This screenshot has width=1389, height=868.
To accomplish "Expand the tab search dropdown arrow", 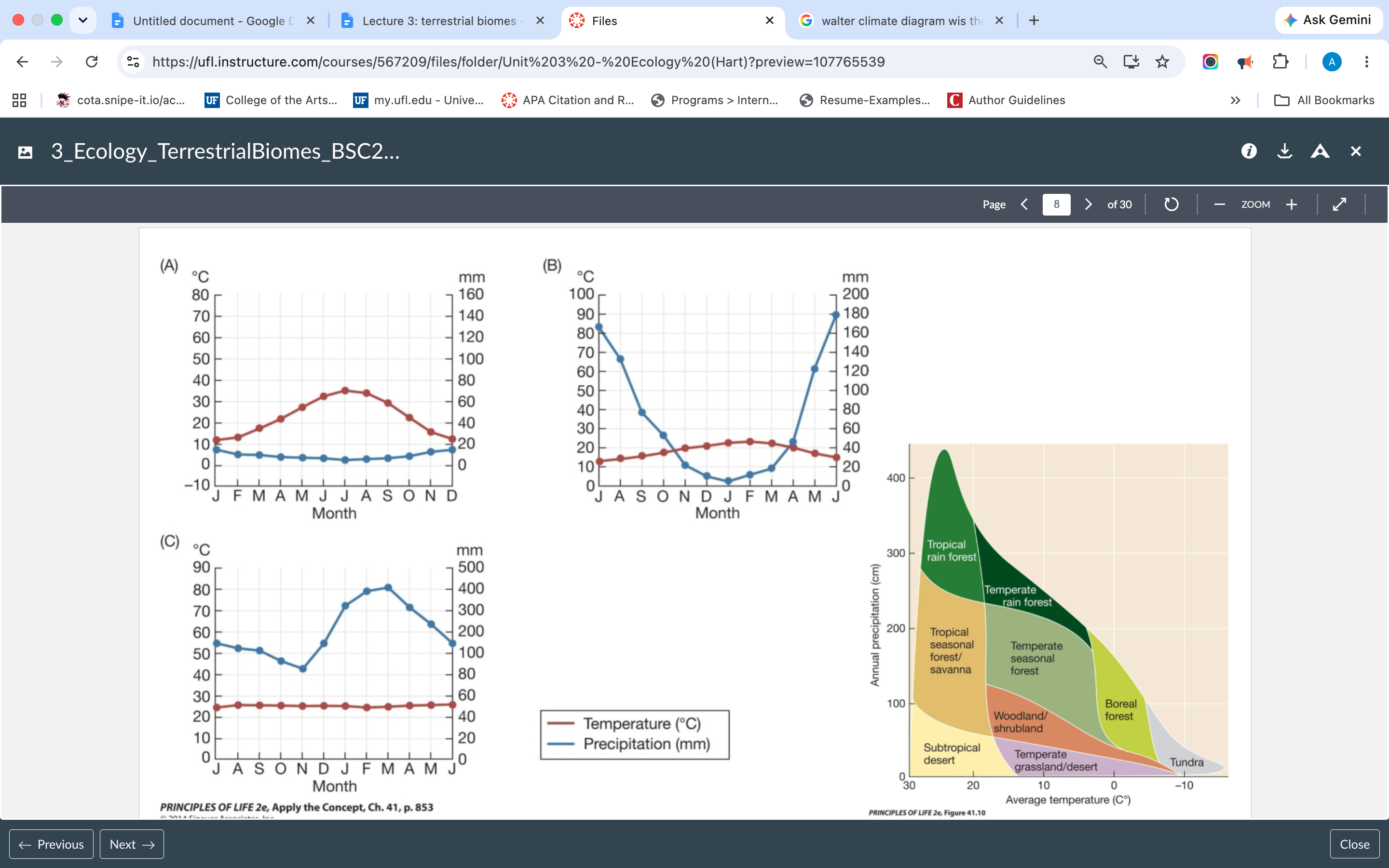I will [82, 21].
